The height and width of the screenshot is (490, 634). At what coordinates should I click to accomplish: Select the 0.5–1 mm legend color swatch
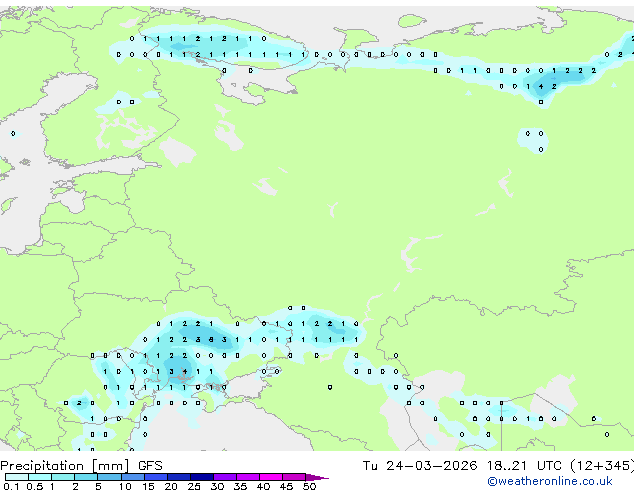click(x=40, y=477)
